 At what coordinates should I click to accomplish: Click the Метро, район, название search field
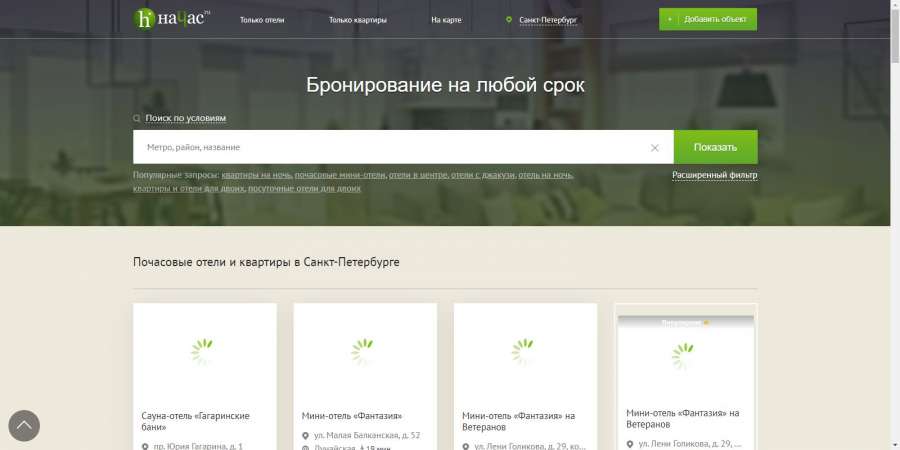tap(390, 147)
